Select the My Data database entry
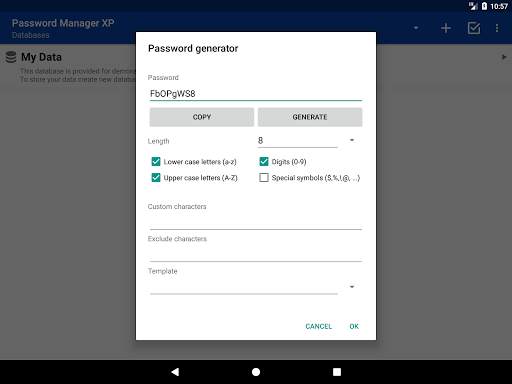512x384 pixels. point(256,67)
